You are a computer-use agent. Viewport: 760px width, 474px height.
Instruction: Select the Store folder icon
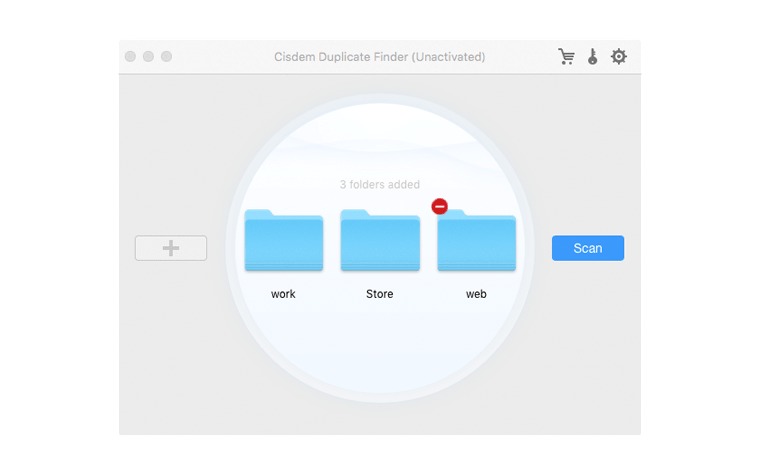coord(379,242)
